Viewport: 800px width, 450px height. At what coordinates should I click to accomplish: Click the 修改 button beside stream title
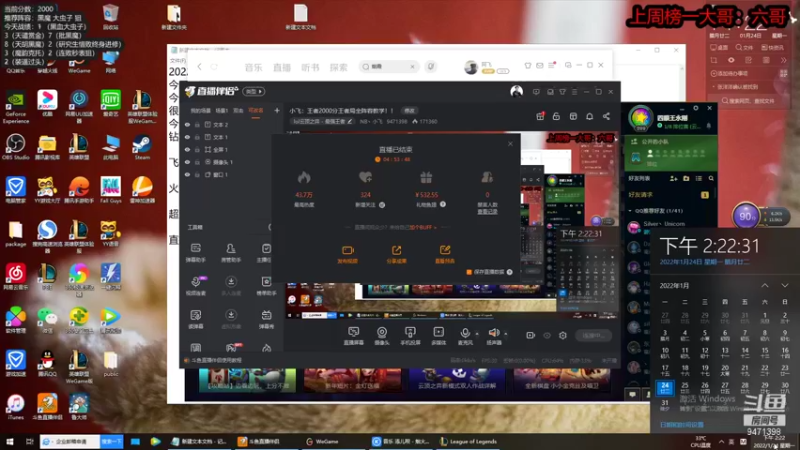[409, 111]
